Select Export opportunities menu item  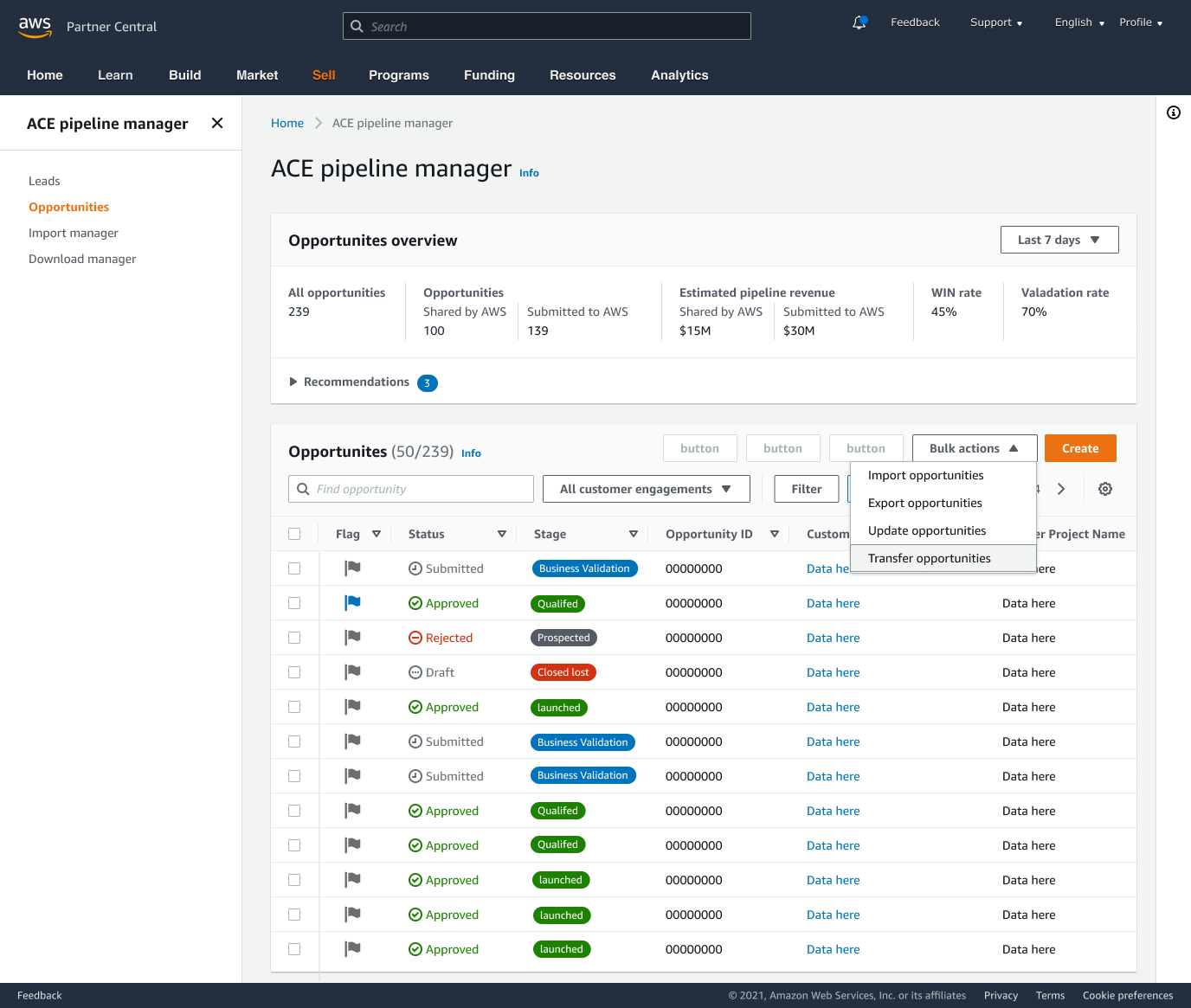point(943,503)
